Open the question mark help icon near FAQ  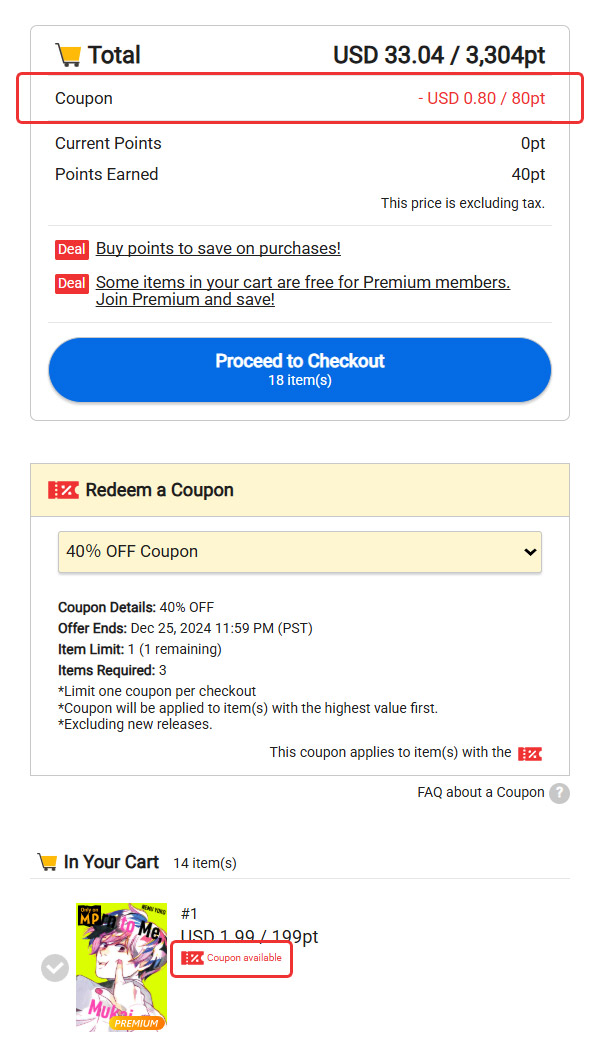560,793
